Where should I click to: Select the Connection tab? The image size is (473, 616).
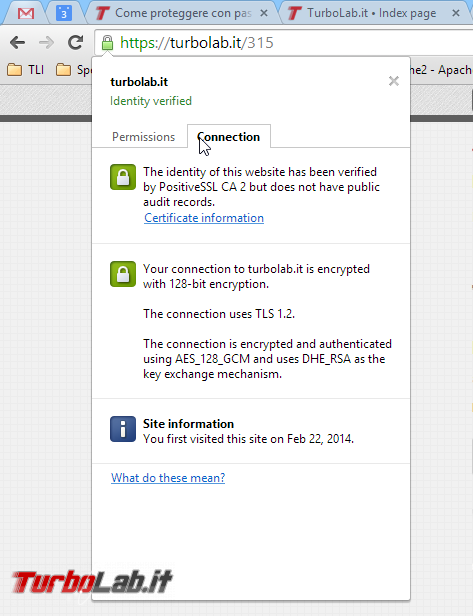click(x=229, y=137)
